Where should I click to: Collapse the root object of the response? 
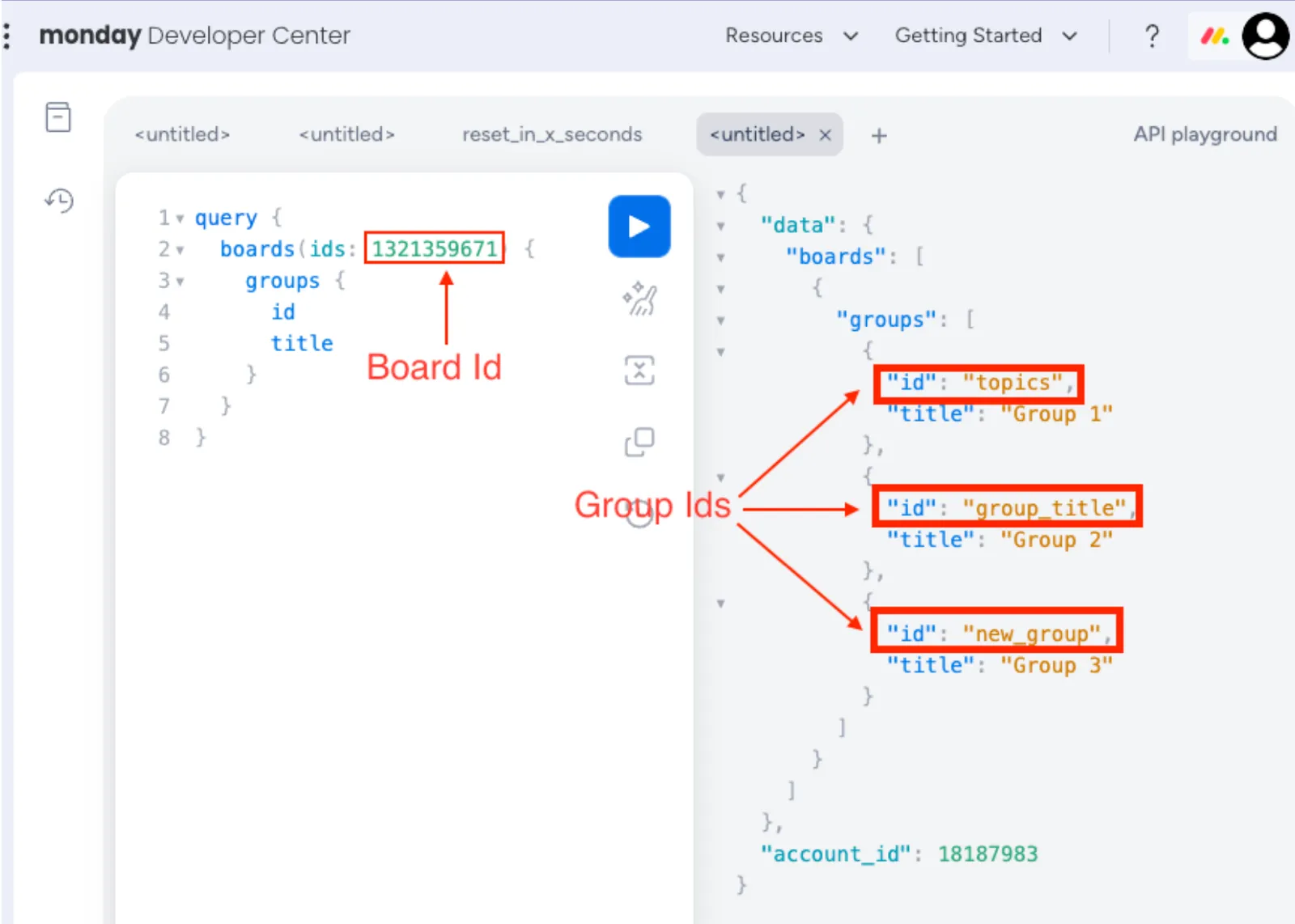720,194
